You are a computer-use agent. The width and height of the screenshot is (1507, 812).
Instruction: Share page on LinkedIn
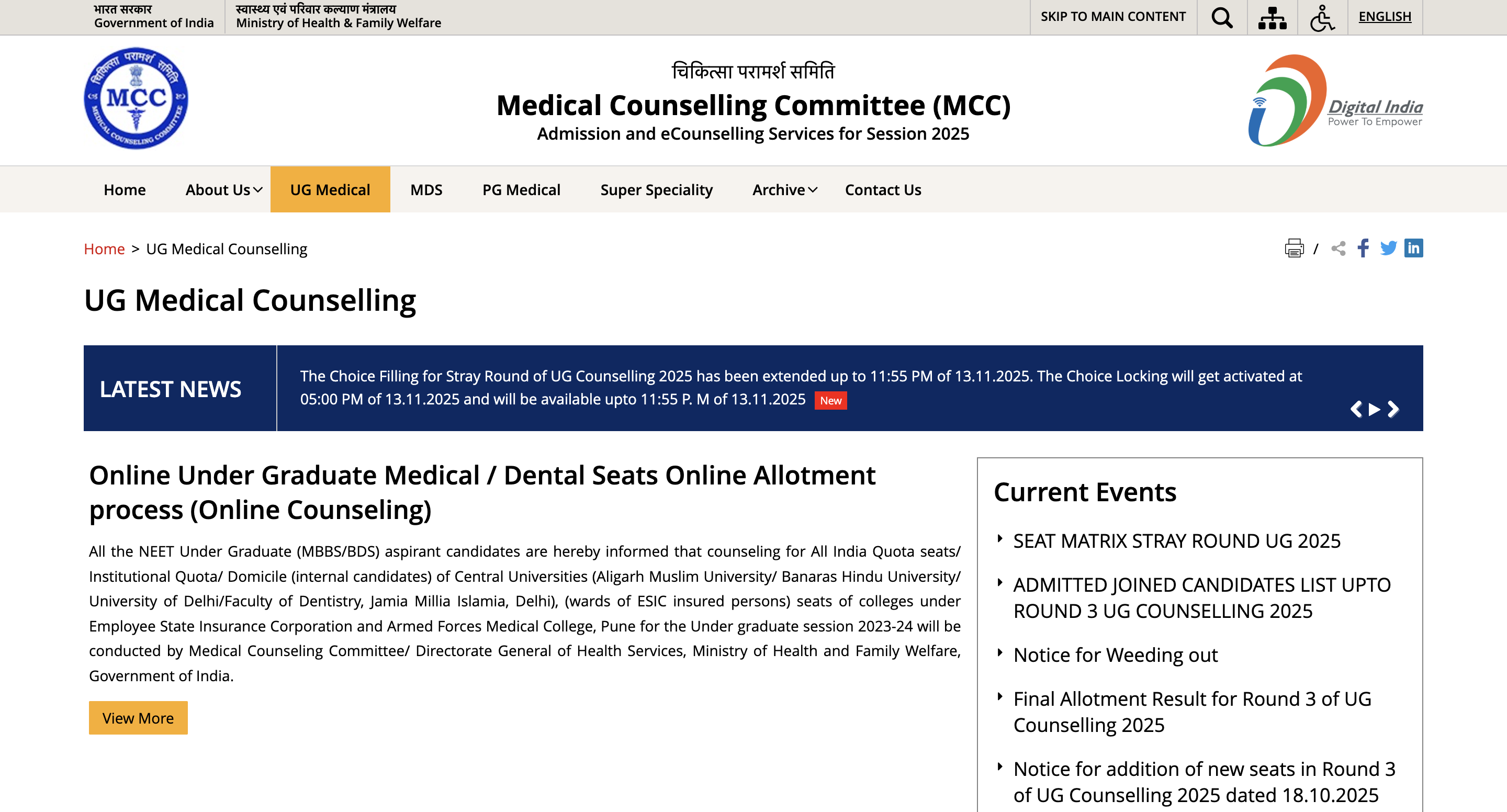click(x=1413, y=248)
